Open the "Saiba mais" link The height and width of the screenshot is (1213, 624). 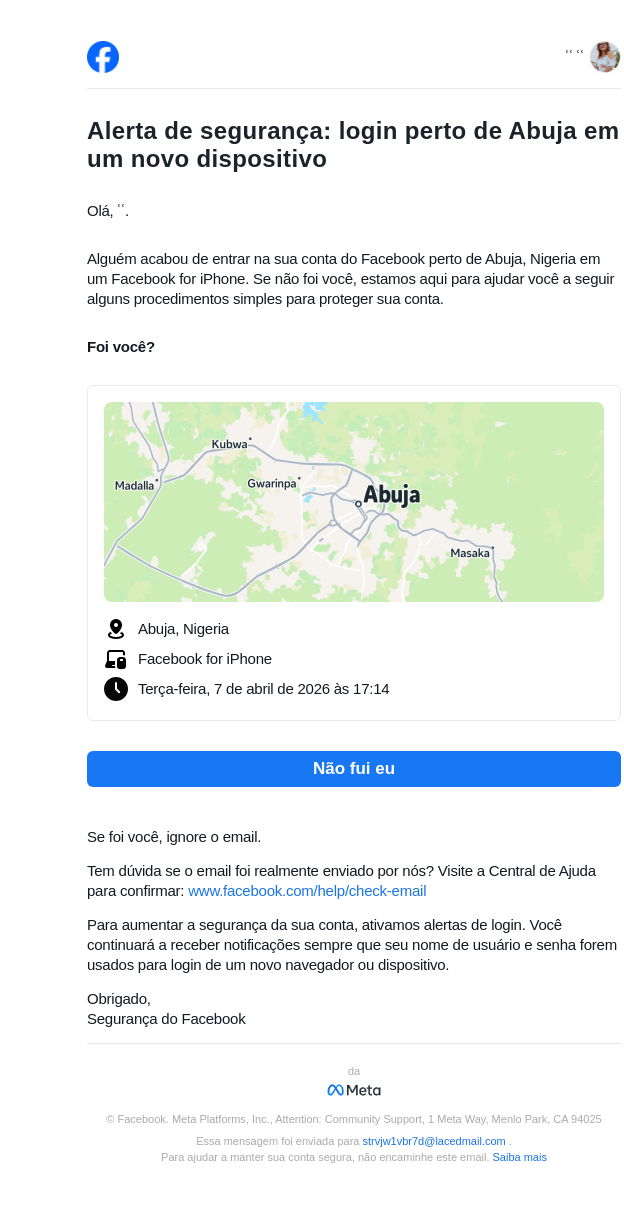(519, 1157)
